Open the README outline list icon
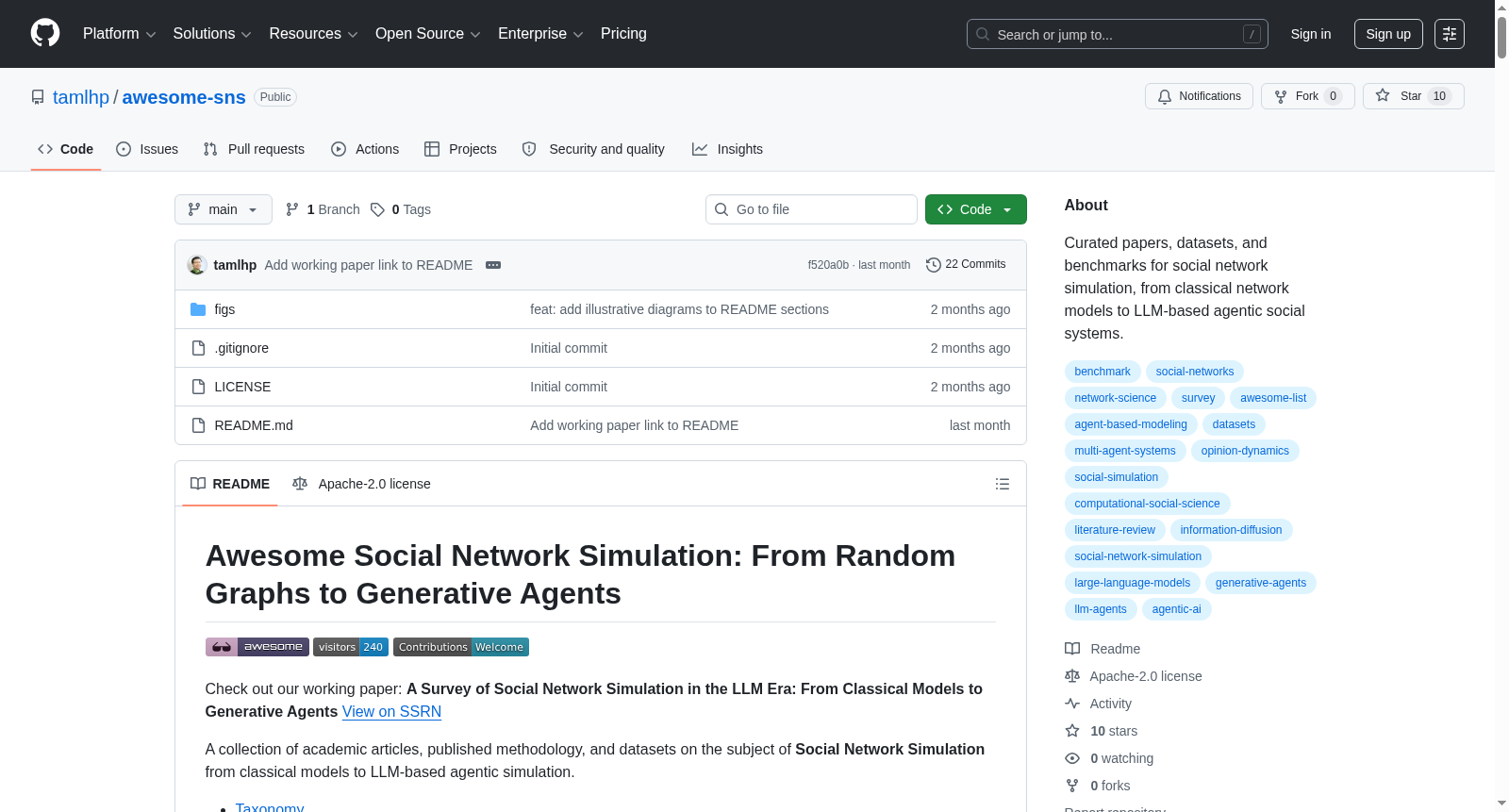Image resolution: width=1509 pixels, height=812 pixels. [x=1003, y=484]
